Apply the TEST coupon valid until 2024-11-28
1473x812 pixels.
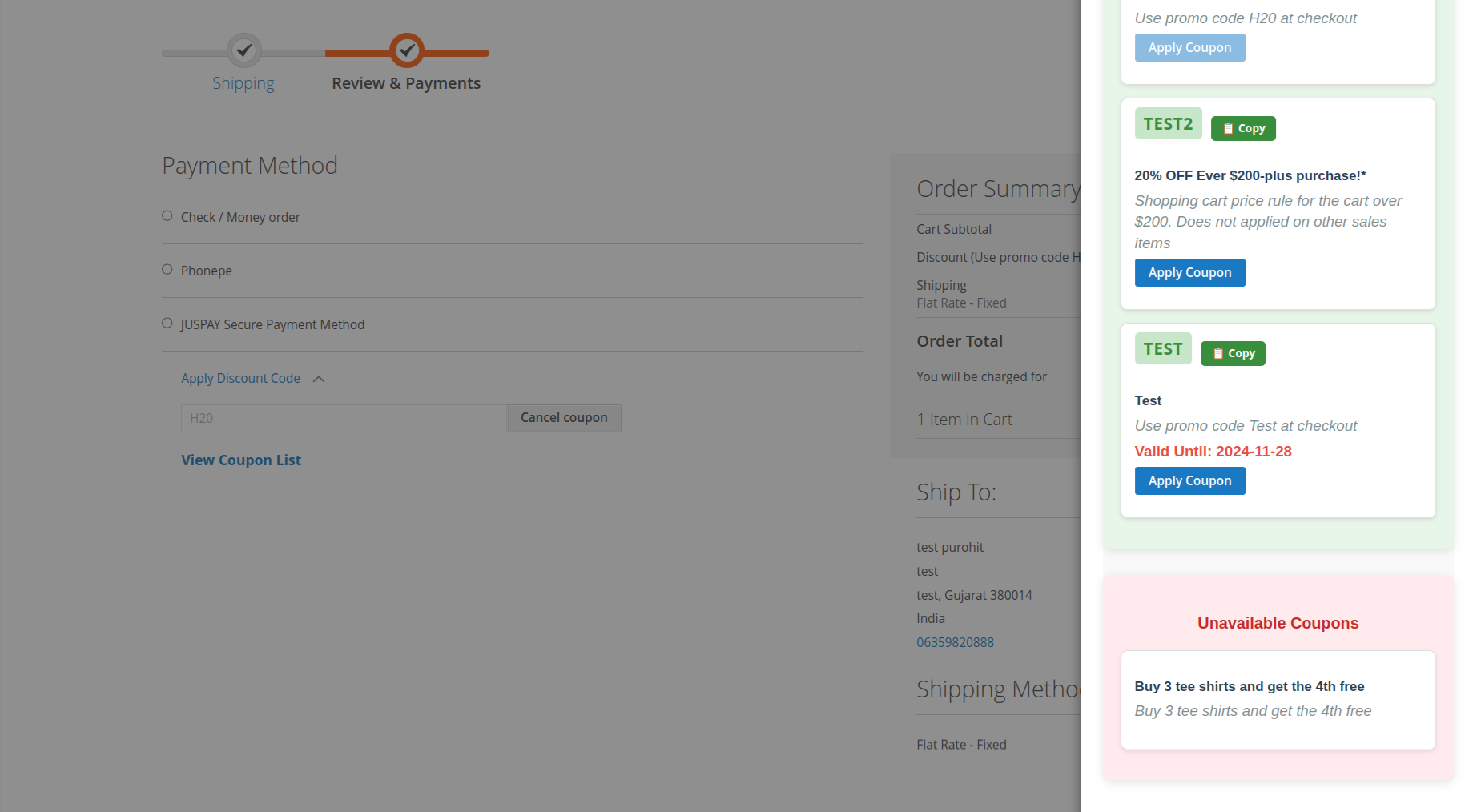coord(1189,480)
